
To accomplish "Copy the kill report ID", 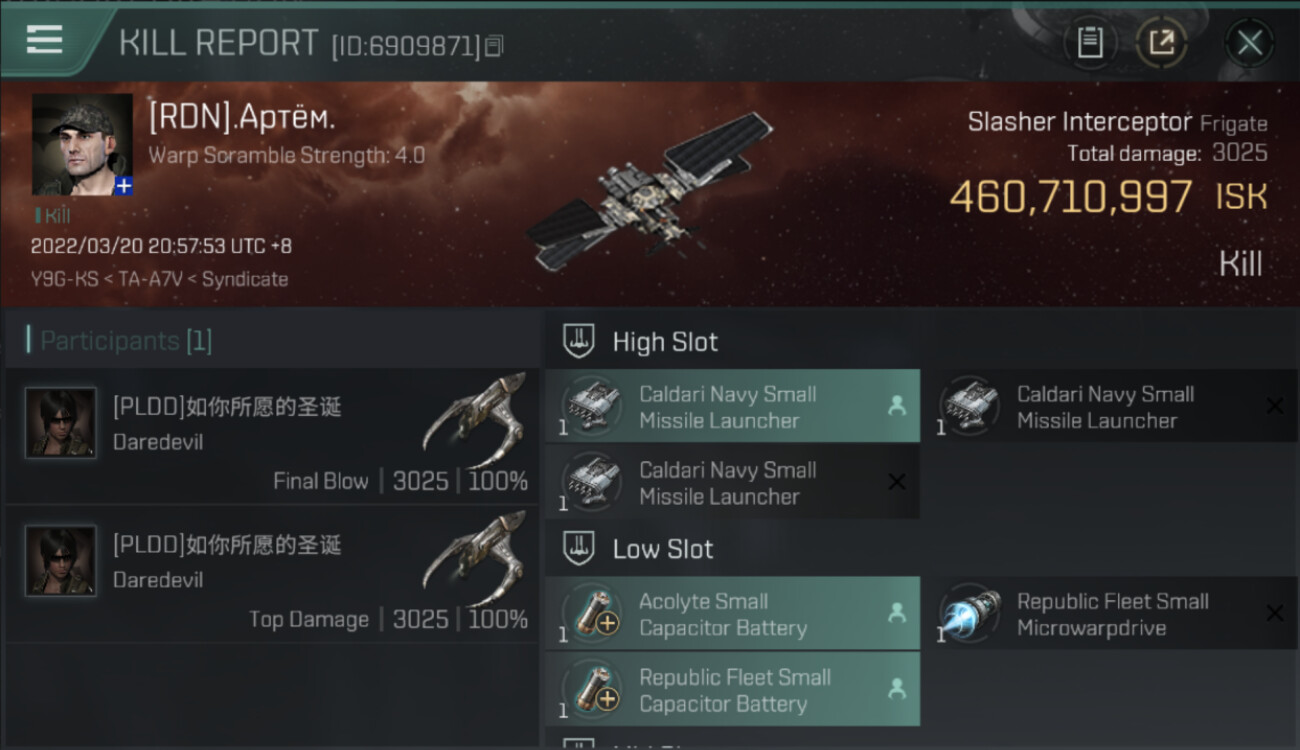I will click(495, 46).
